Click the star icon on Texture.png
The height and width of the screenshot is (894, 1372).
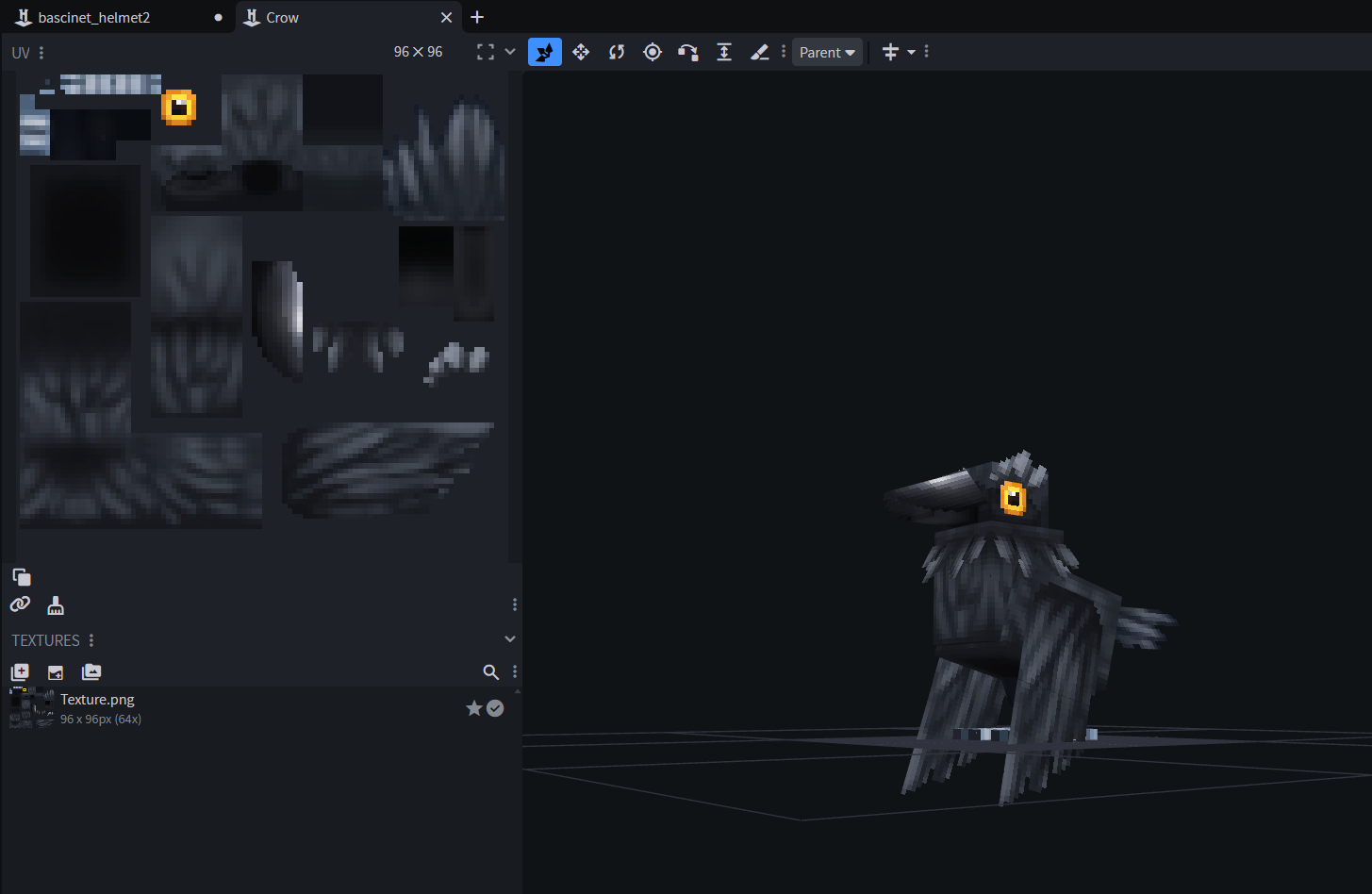pos(474,708)
